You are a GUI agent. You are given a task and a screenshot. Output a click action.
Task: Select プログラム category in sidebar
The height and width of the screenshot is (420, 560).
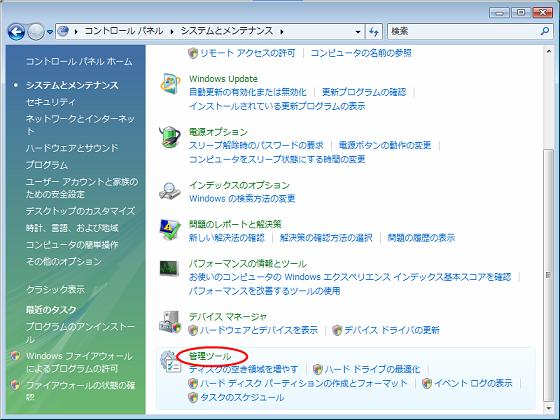click(x=46, y=165)
